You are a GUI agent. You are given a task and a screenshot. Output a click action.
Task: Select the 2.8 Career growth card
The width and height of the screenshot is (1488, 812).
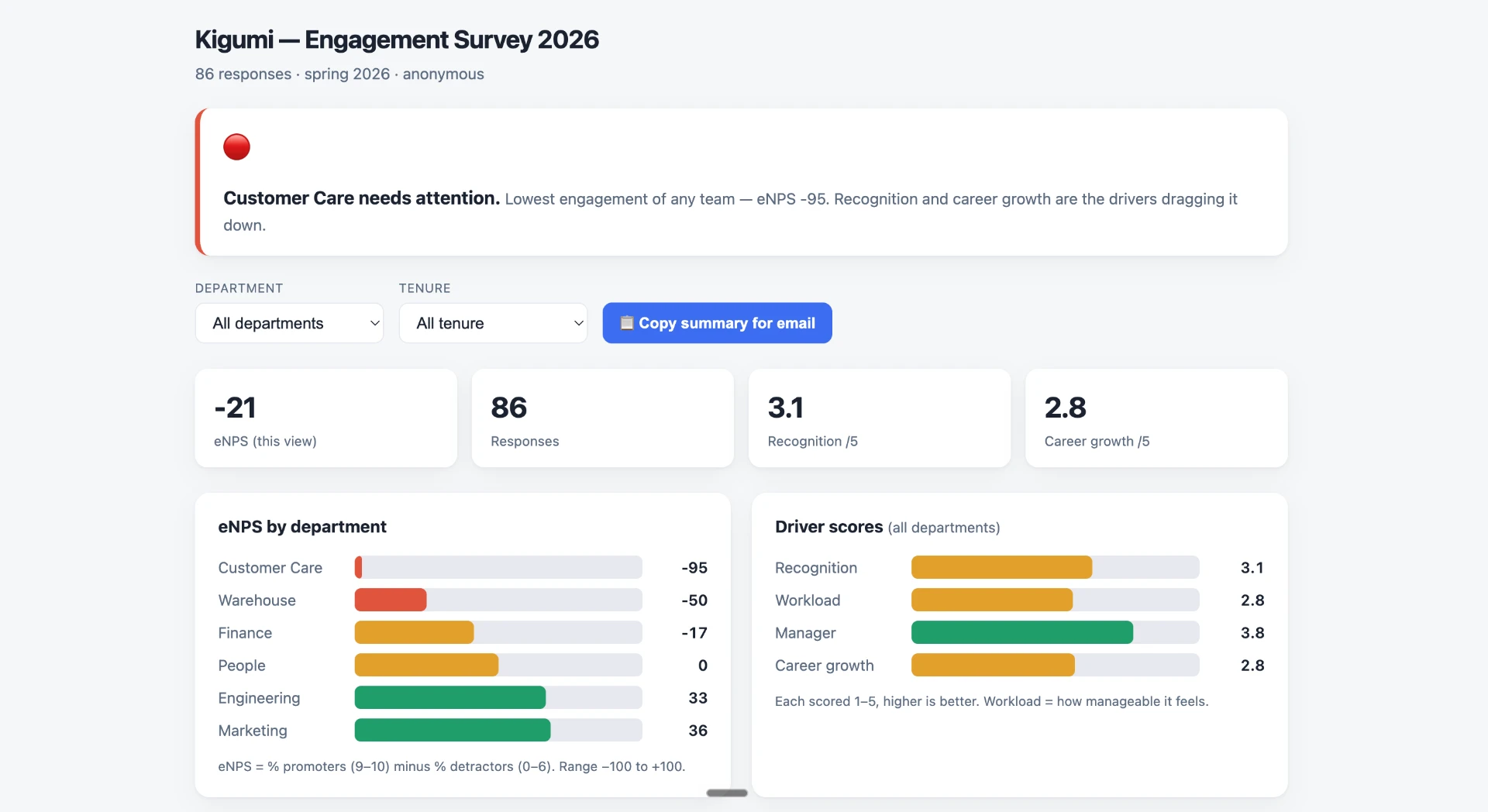(1156, 418)
